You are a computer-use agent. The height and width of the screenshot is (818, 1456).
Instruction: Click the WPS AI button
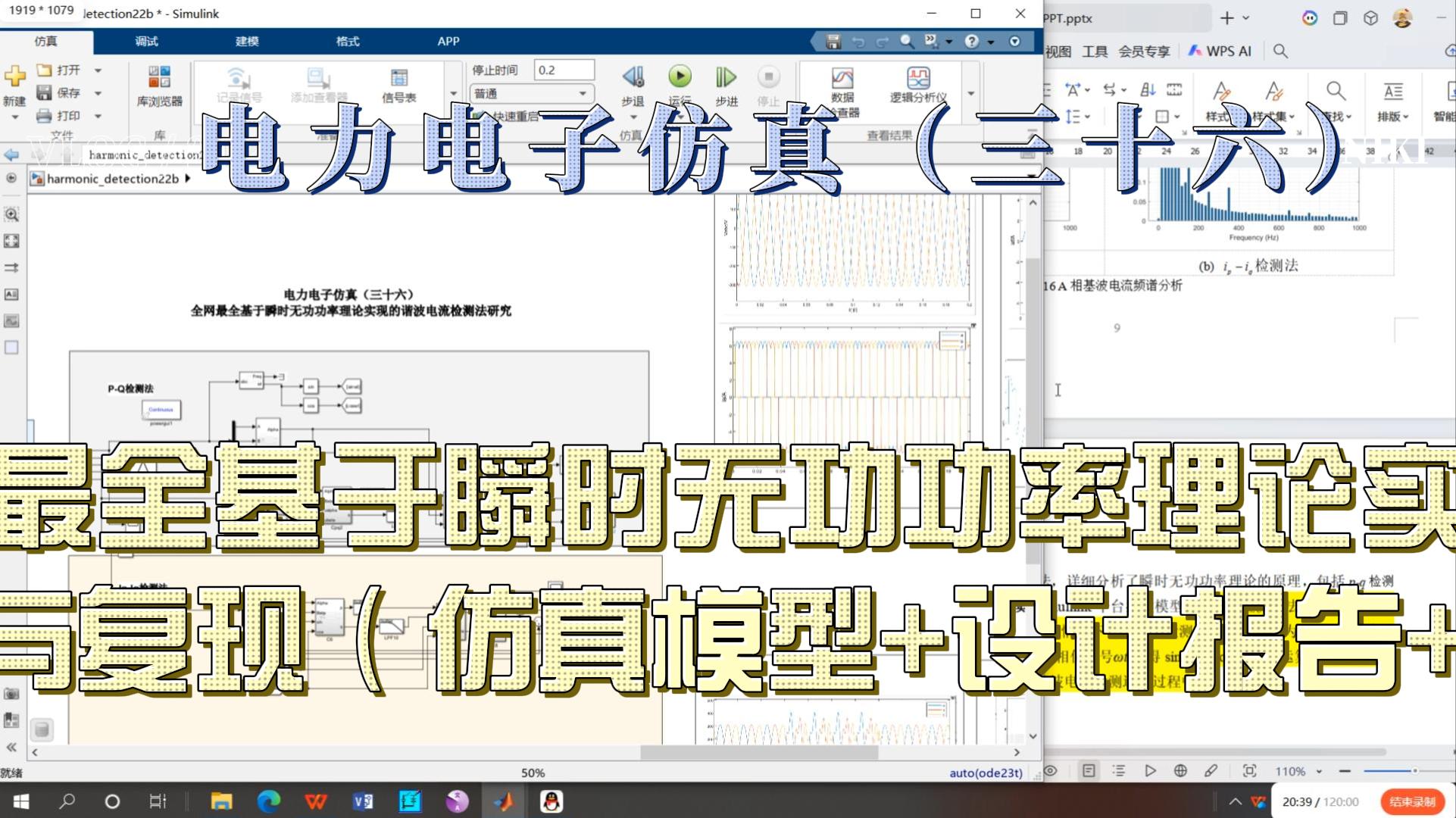point(1220,51)
